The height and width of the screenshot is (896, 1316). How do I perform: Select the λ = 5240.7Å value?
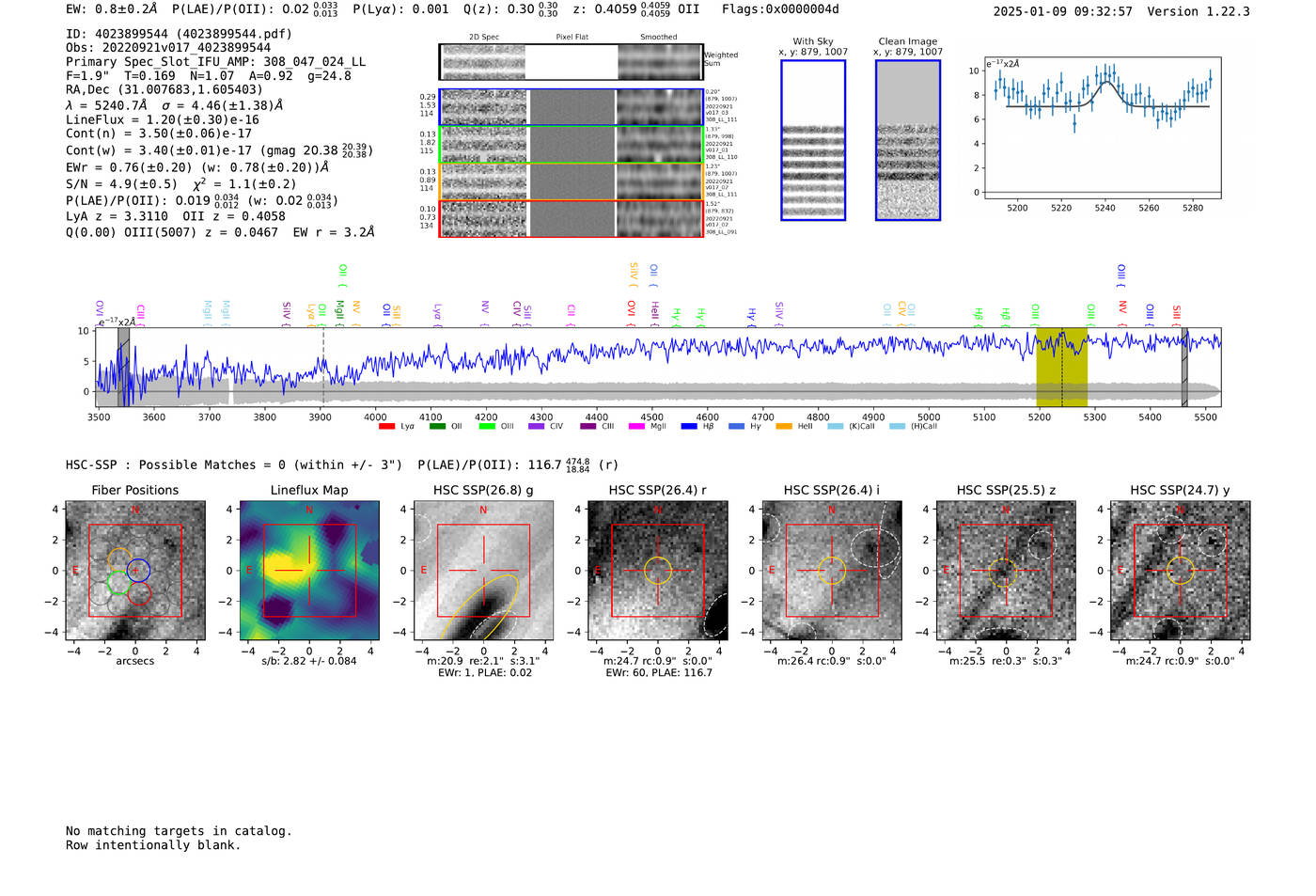click(x=104, y=105)
